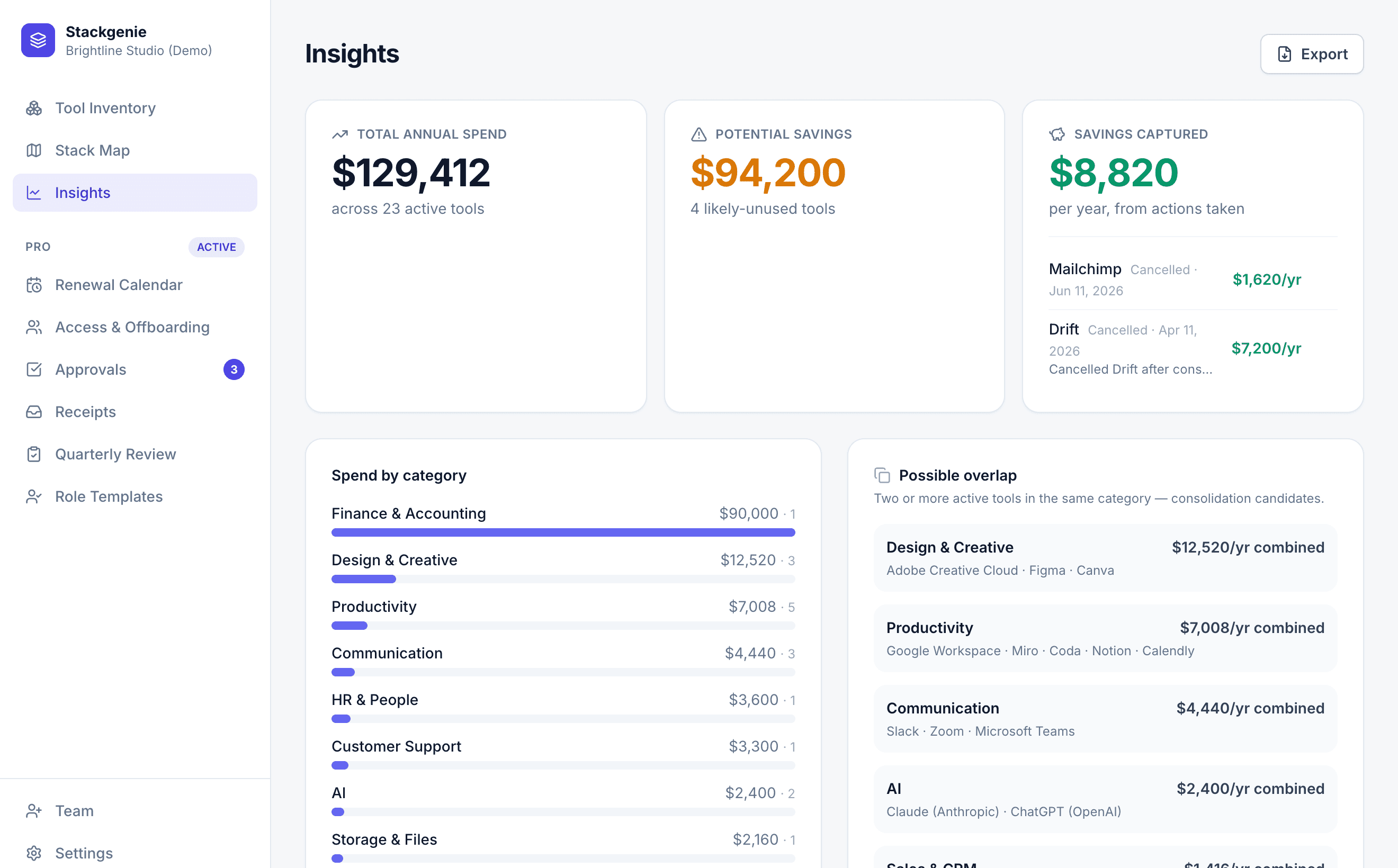This screenshot has width=1398, height=868.
Task: Click the copy icon beside Possible overlap
Action: 882,475
